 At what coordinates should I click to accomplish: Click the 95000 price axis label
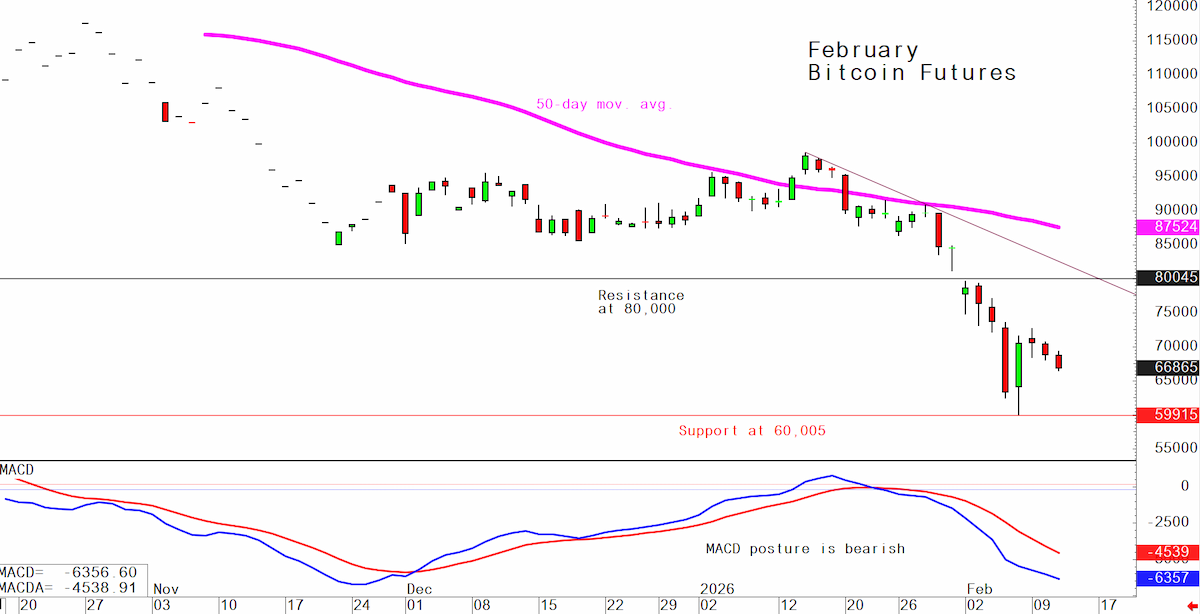click(x=1176, y=175)
